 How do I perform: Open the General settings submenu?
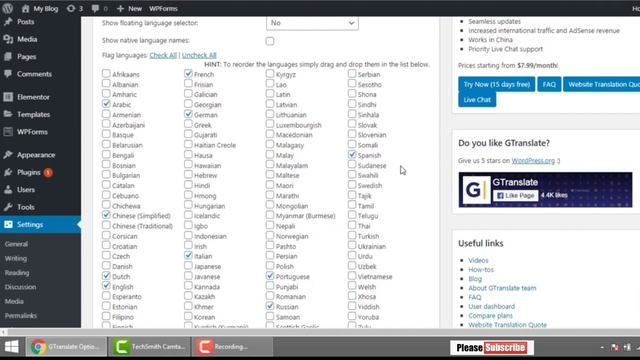click(16, 244)
